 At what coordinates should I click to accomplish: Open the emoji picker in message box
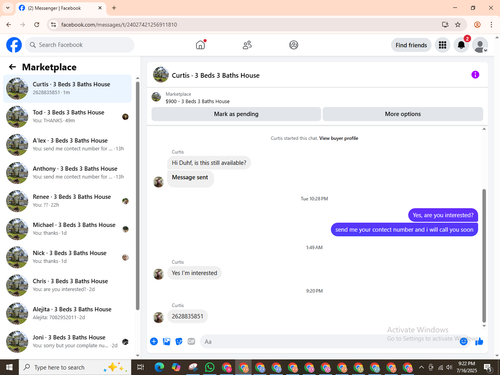[x=463, y=341]
